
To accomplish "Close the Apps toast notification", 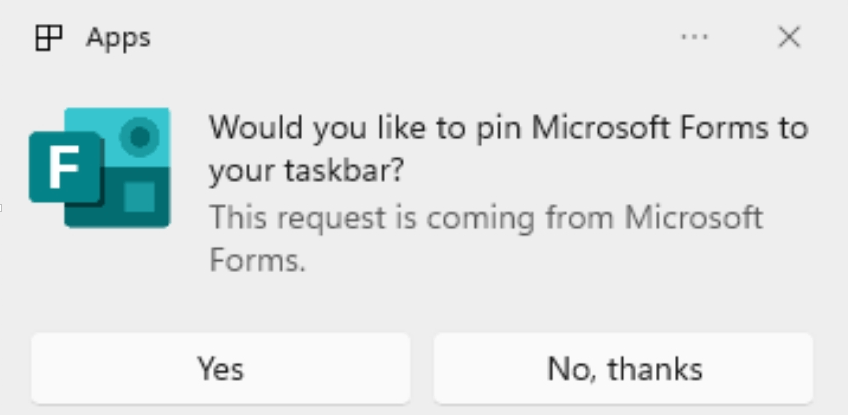I will point(789,37).
